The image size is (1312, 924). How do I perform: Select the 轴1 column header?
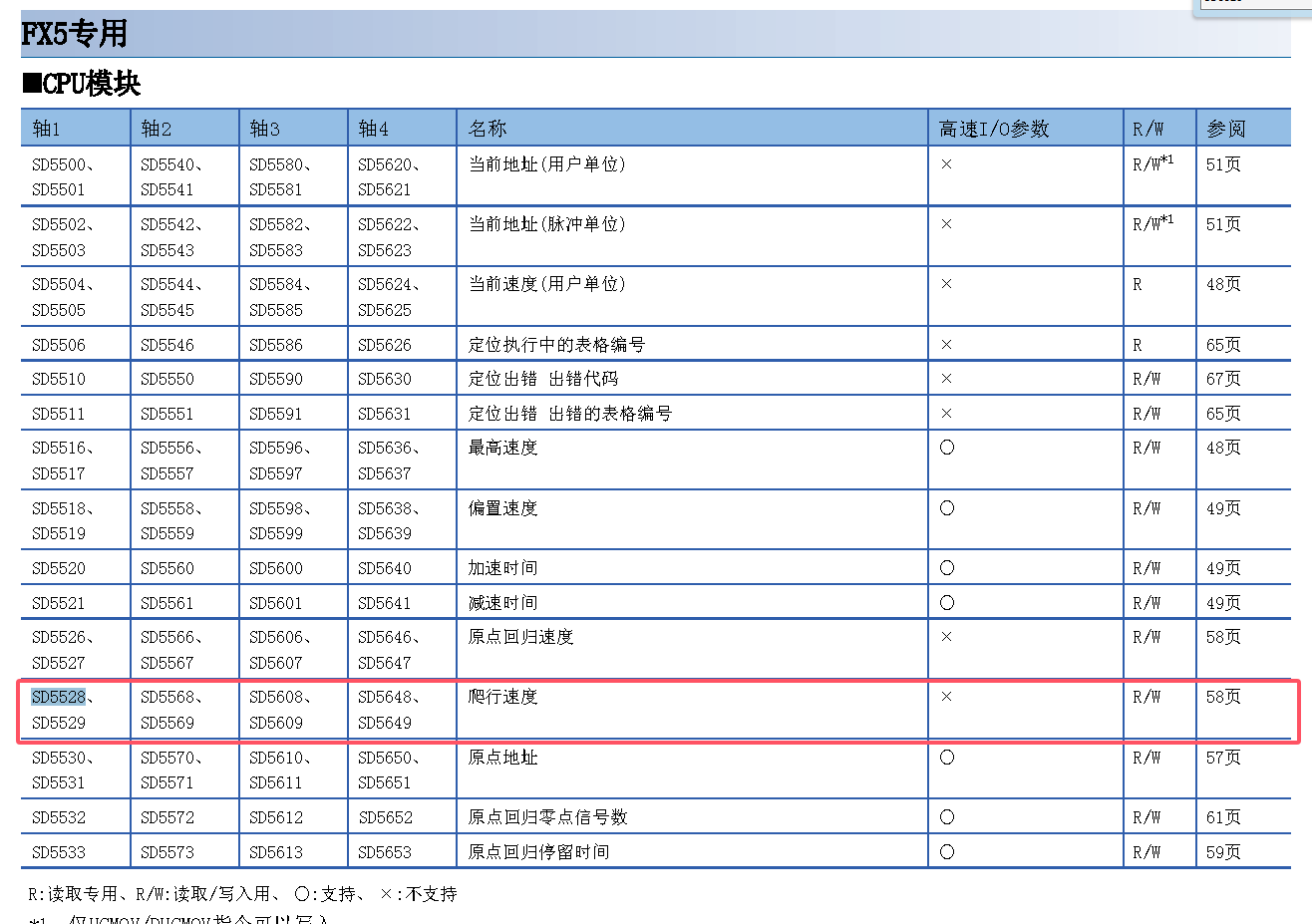[47, 129]
